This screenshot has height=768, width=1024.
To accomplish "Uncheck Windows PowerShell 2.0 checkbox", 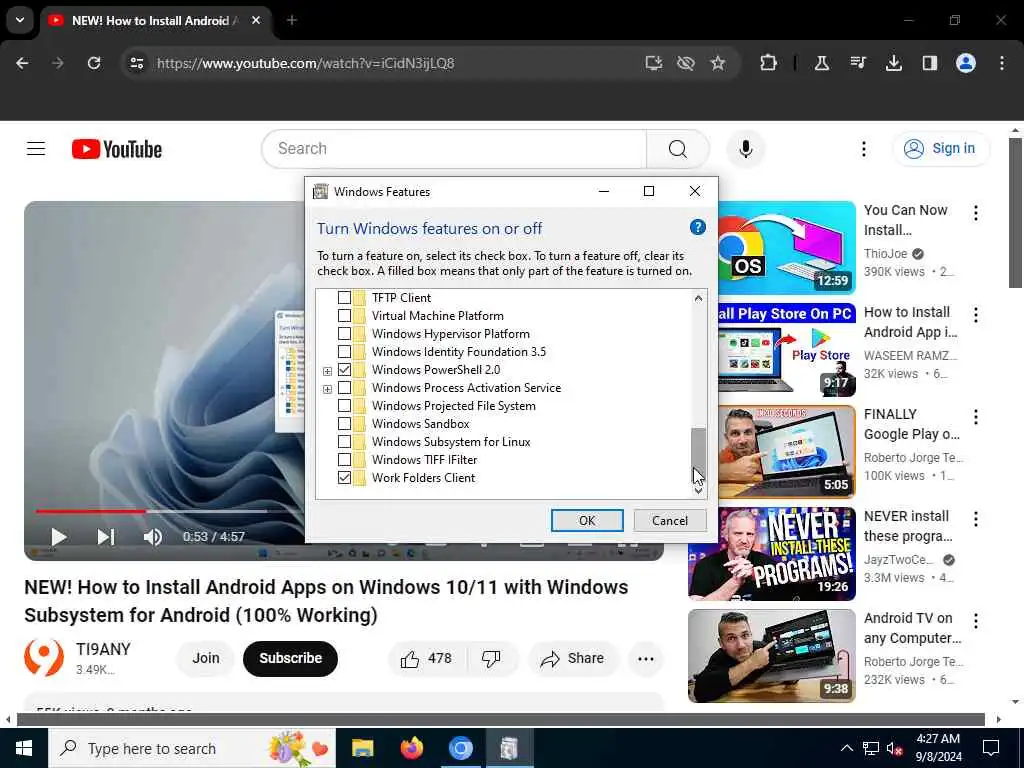I will (344, 370).
